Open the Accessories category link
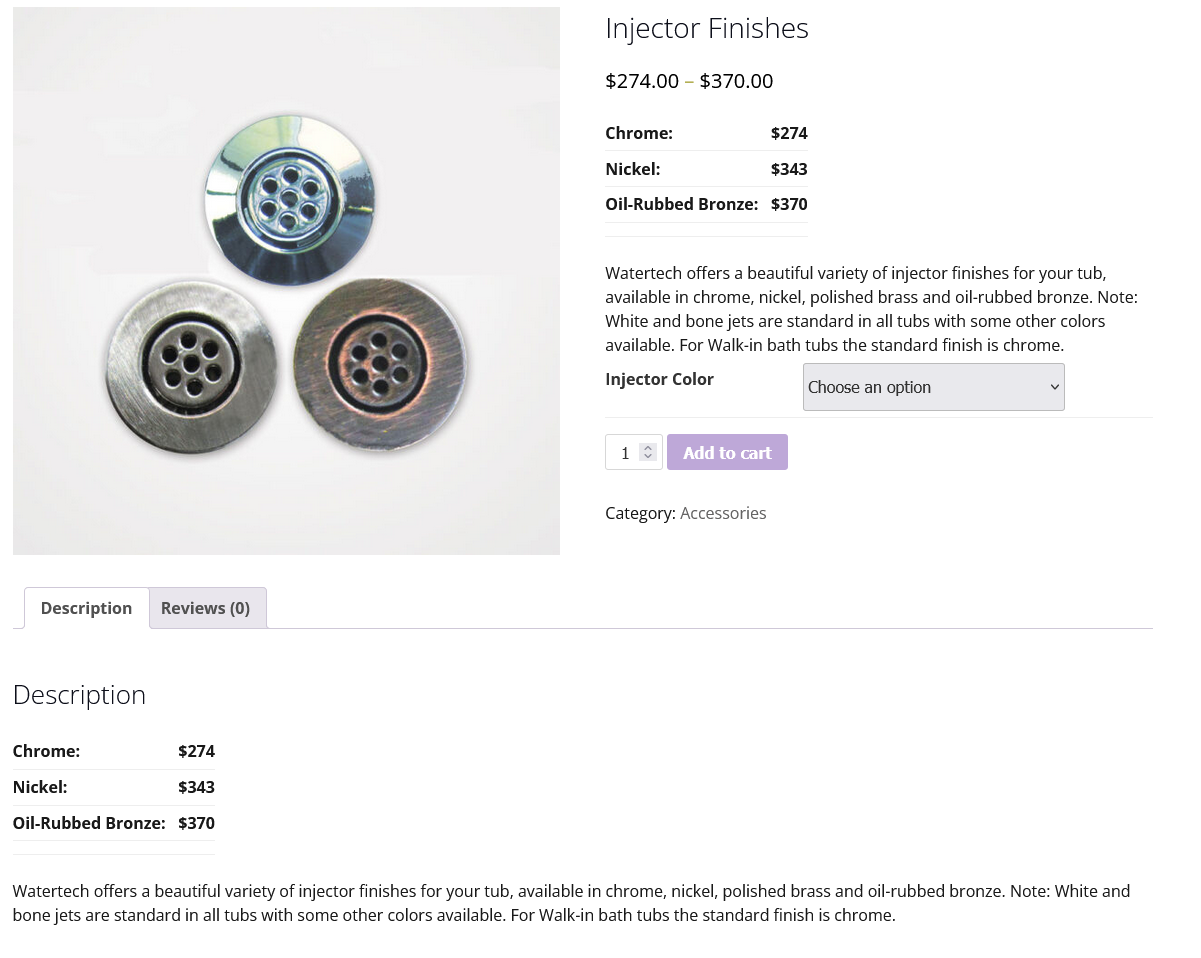This screenshot has width=1201, height=958. click(722, 513)
